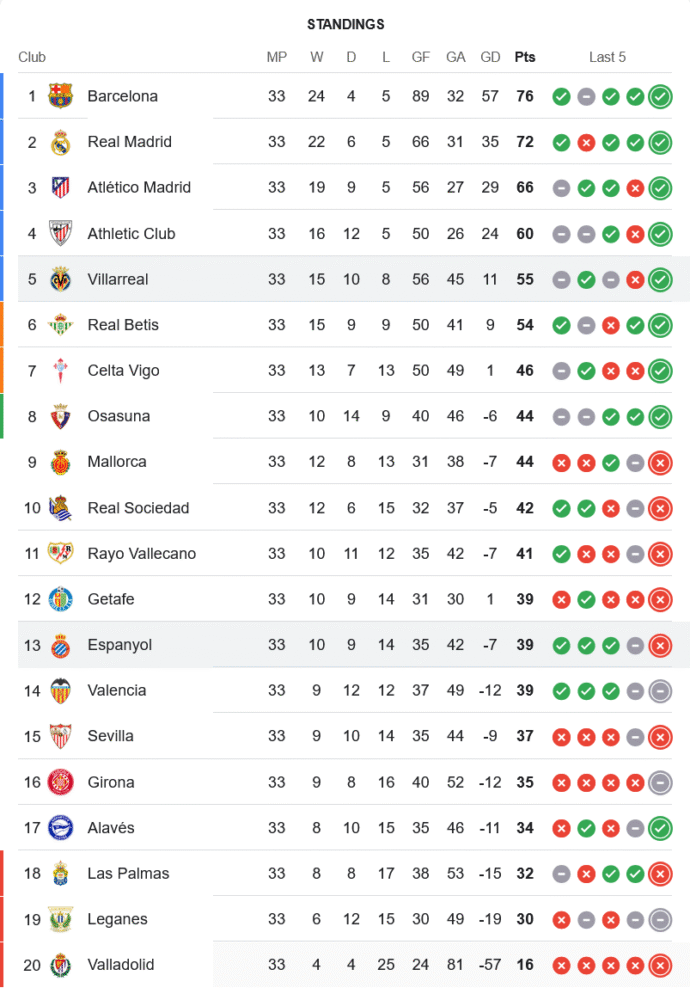Viewport: 690px width, 1000px height.
Task: Click the Real Madrid club crest
Action: (x=61, y=142)
